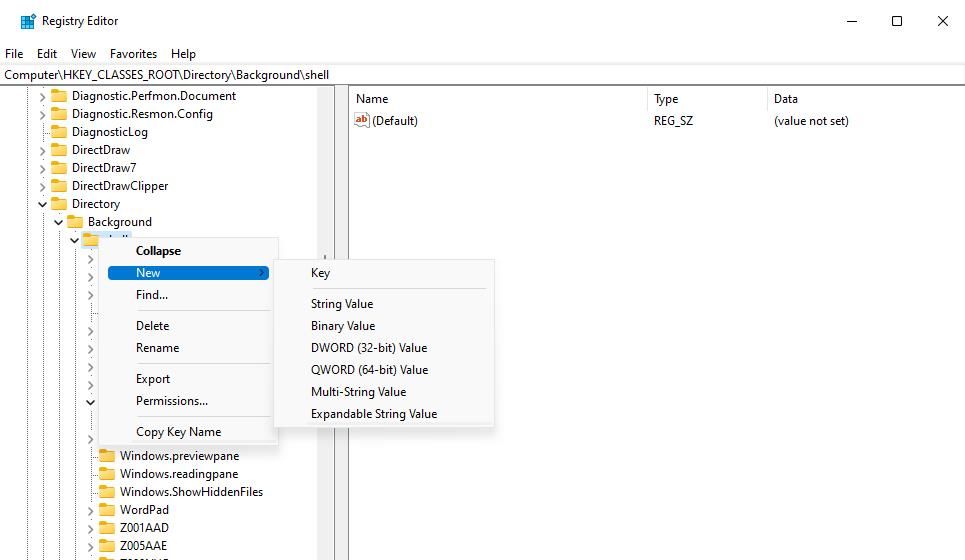Click the Type column header
This screenshot has height=560, width=965.
tap(707, 98)
